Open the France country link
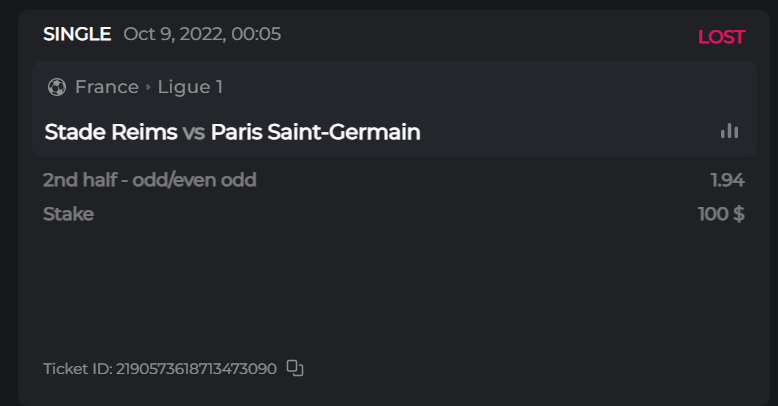The height and width of the screenshot is (406, 778). (x=107, y=87)
